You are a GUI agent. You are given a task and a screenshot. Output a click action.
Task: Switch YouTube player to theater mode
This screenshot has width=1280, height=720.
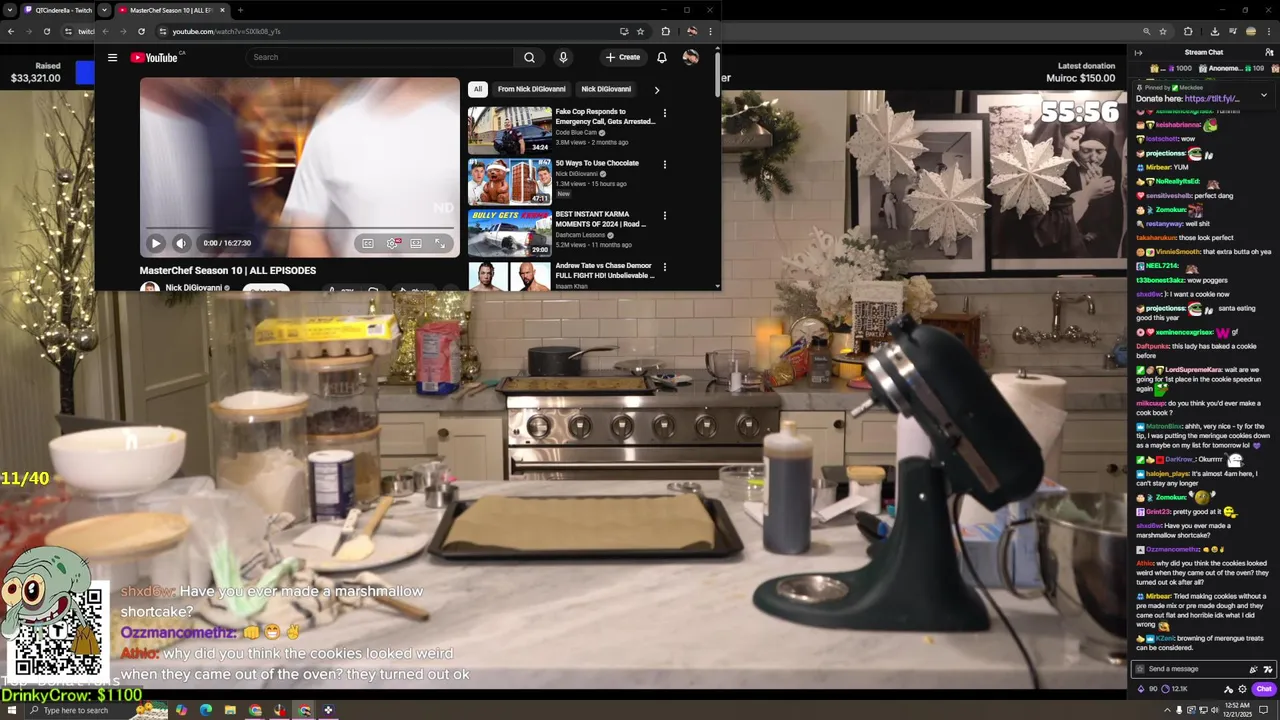416,243
